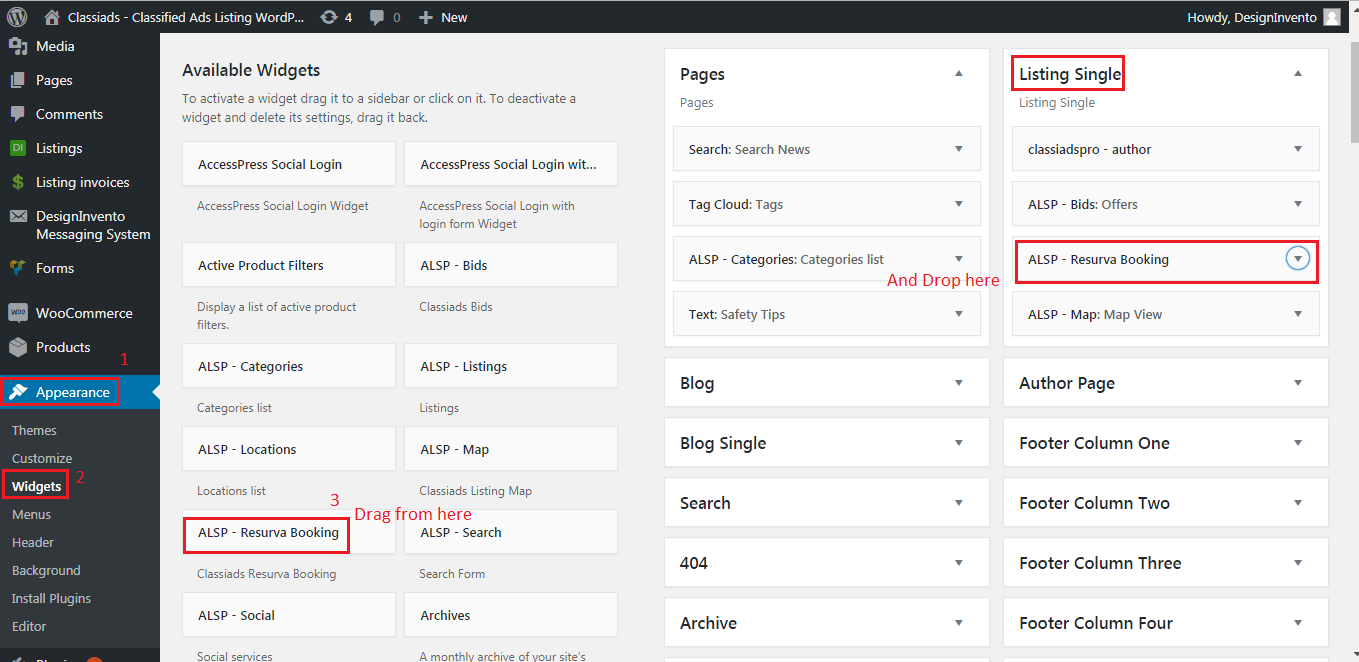Select the Active Product Filters widget
This screenshot has width=1359, height=662.
pos(289,265)
